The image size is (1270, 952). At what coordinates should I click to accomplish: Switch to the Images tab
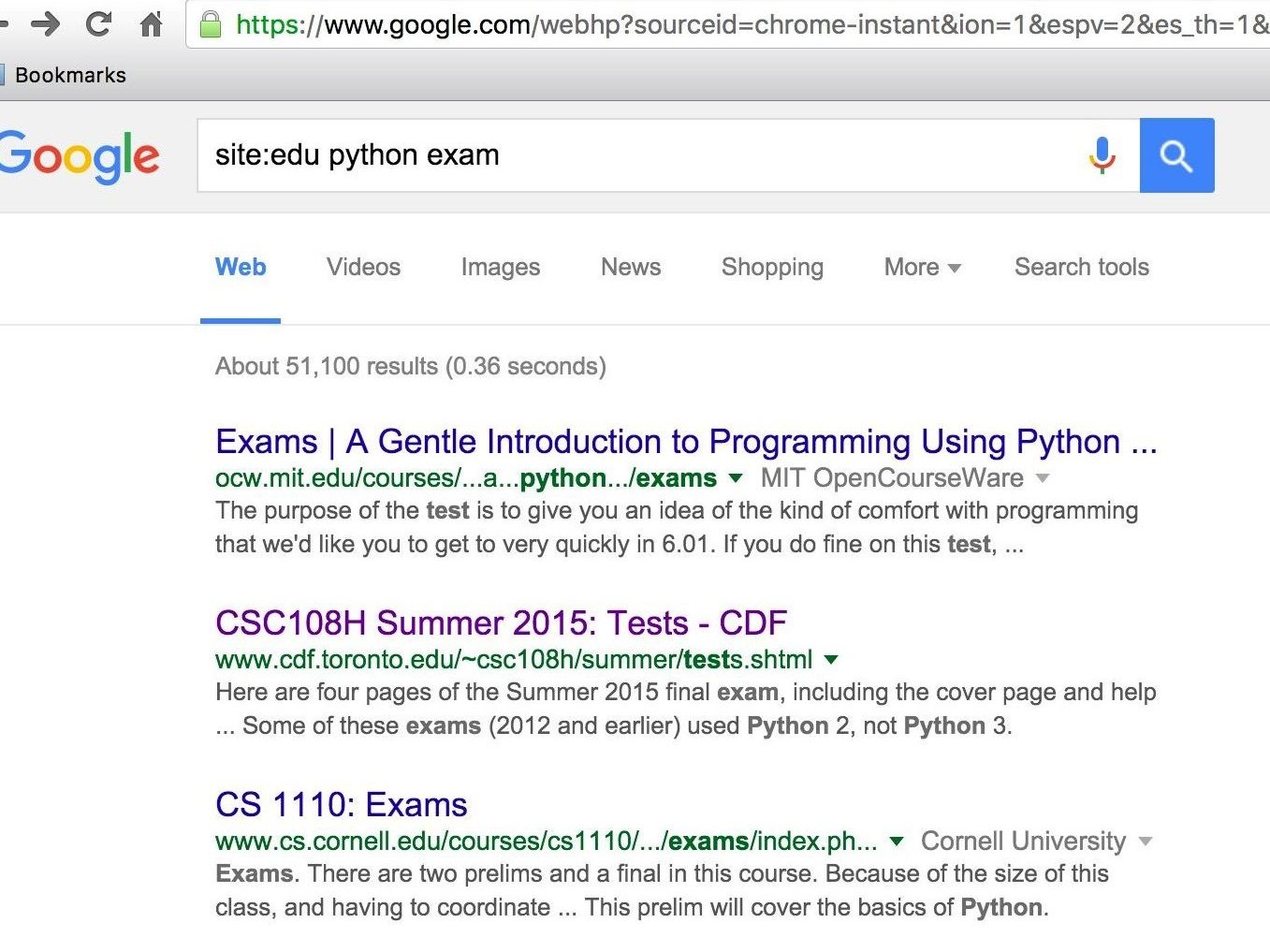coord(501,267)
